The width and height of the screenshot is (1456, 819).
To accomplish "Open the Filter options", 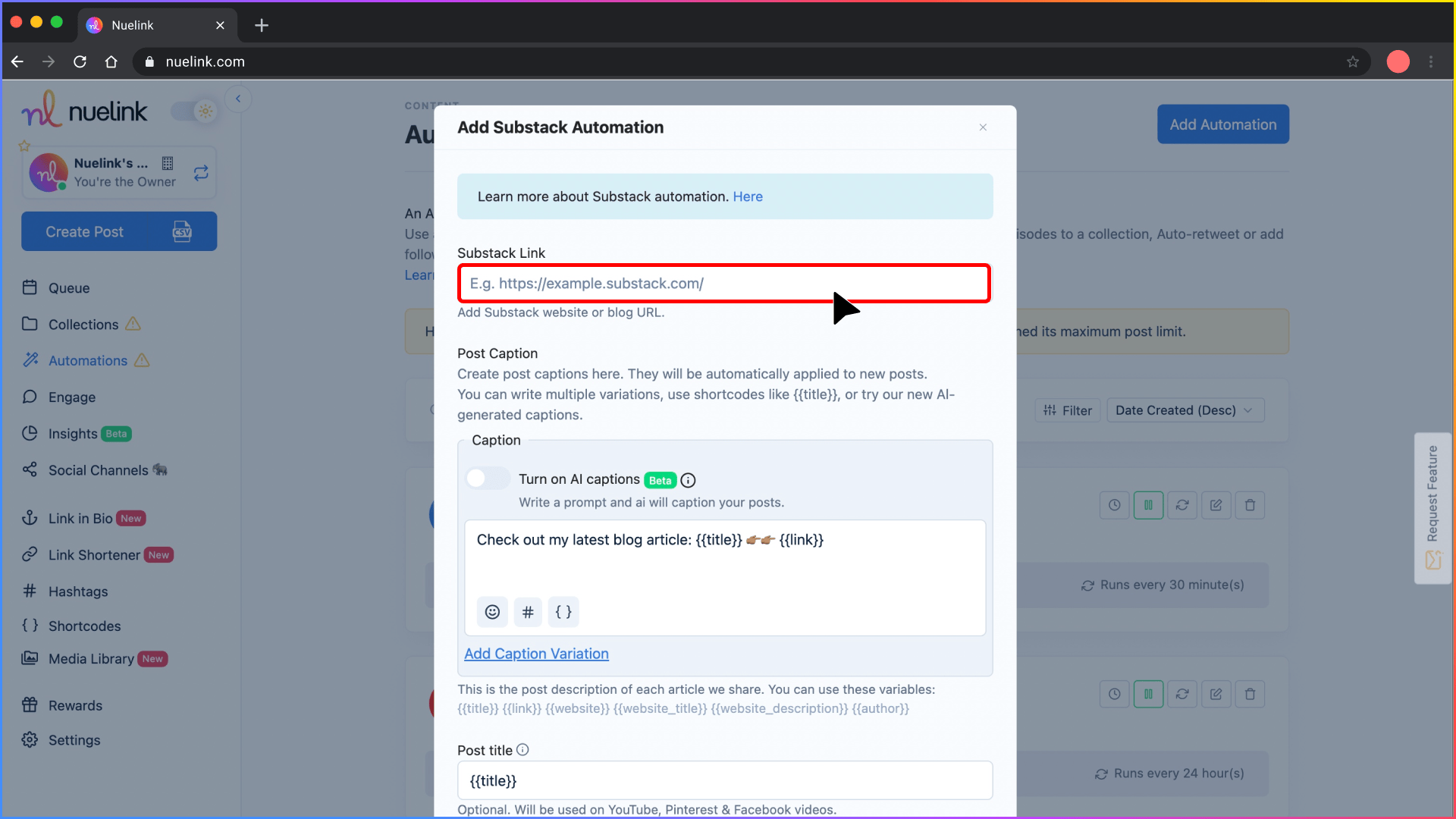I will pos(1068,409).
